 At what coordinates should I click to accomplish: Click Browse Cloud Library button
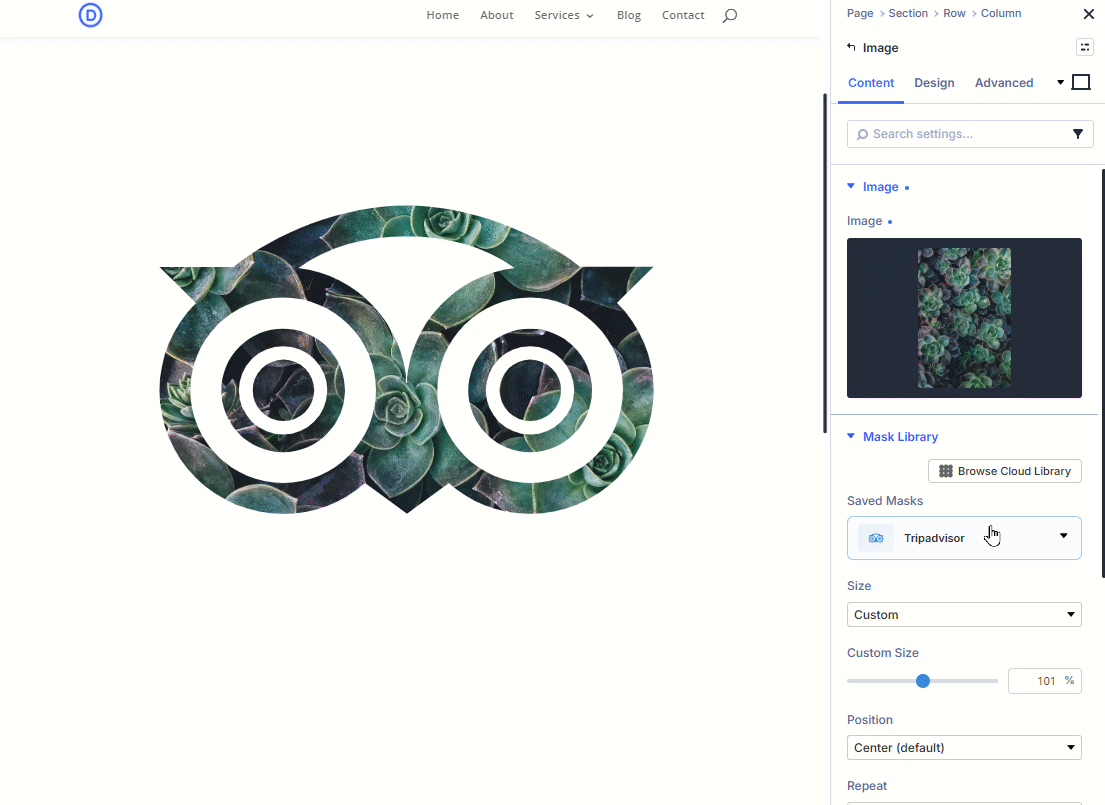(x=1005, y=471)
